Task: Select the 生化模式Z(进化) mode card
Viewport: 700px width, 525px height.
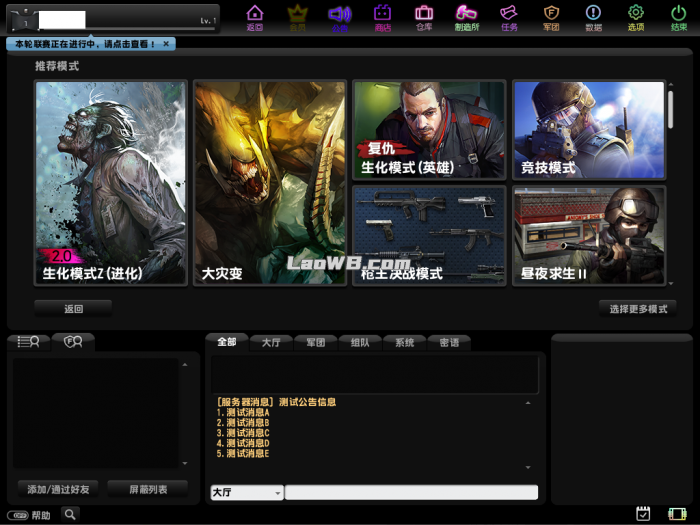Action: click(111, 183)
